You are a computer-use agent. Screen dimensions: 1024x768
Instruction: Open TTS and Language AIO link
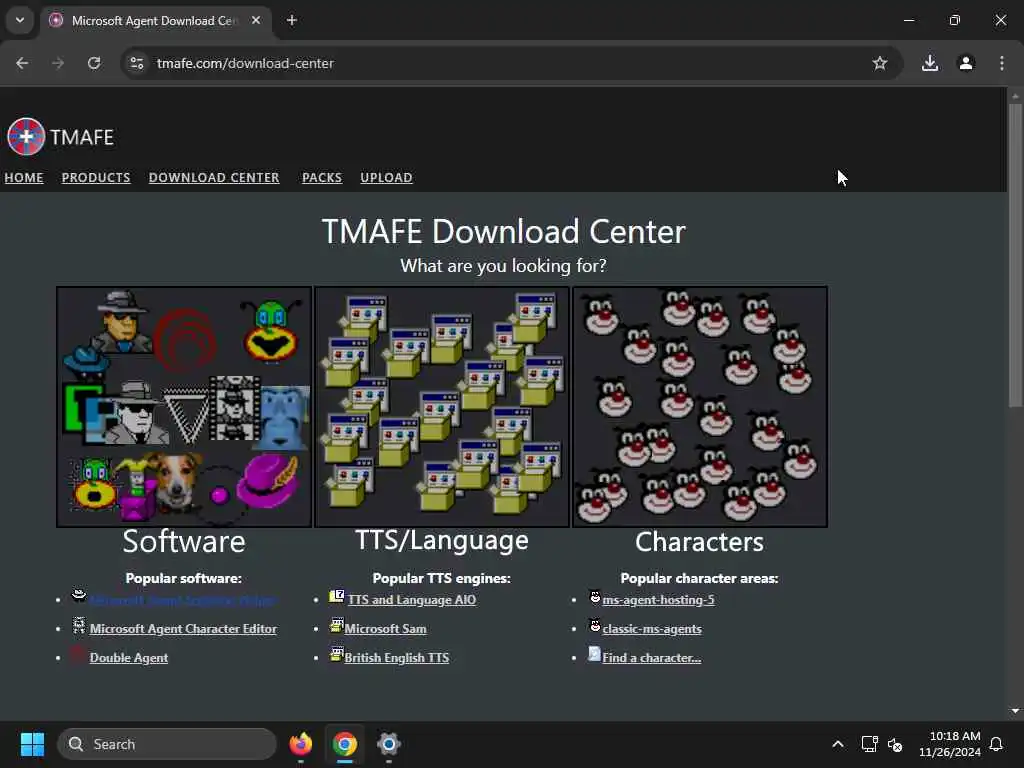pos(412,600)
